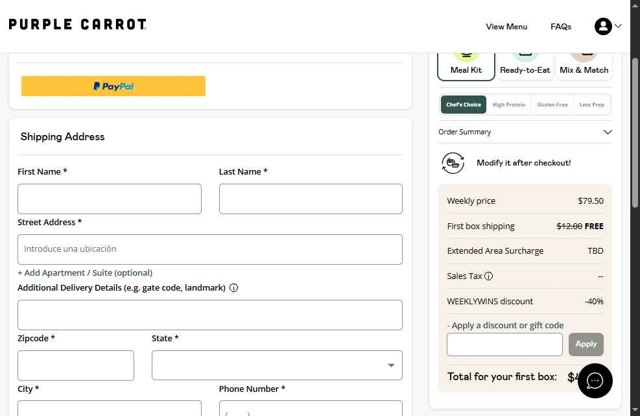This screenshot has width=640, height=416.
Task: Open the View Menu link
Action: 507,27
